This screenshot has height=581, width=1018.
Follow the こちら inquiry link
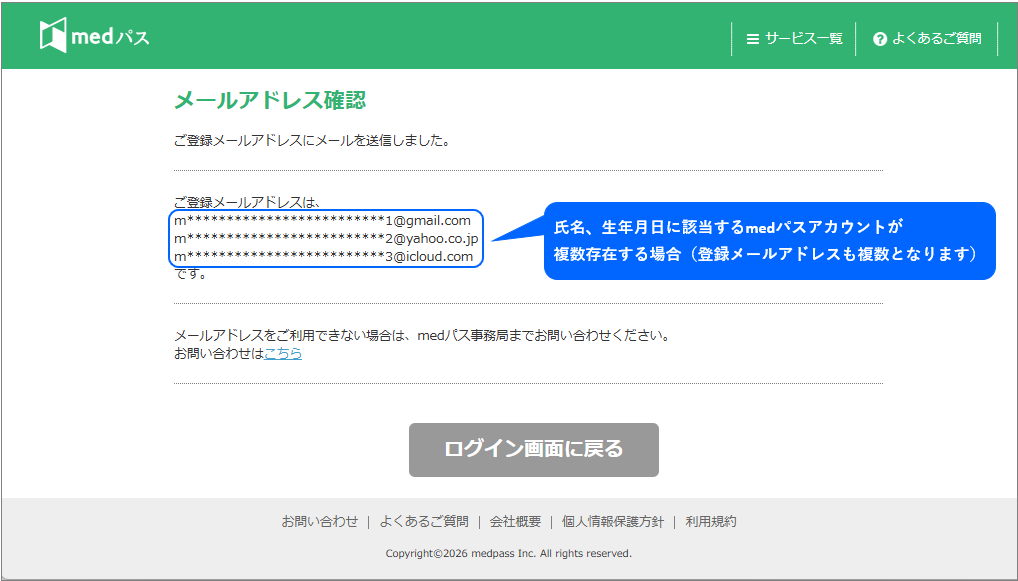(x=283, y=353)
